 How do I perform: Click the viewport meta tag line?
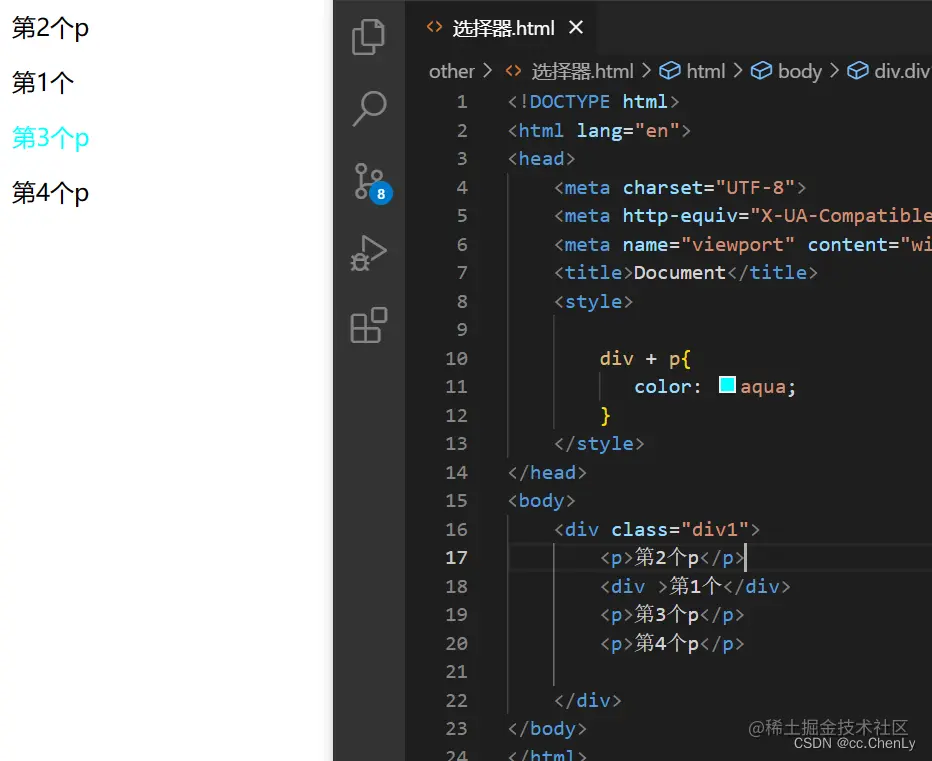[x=742, y=244]
